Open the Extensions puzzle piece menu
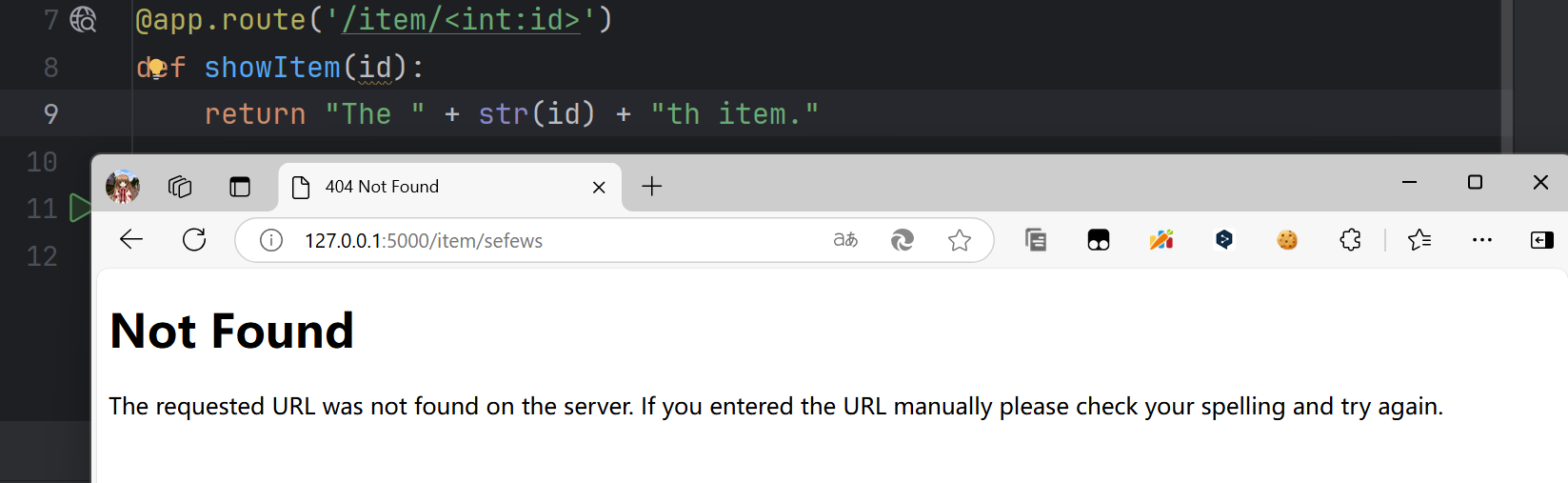Image resolution: width=1568 pixels, height=483 pixels. click(1350, 240)
